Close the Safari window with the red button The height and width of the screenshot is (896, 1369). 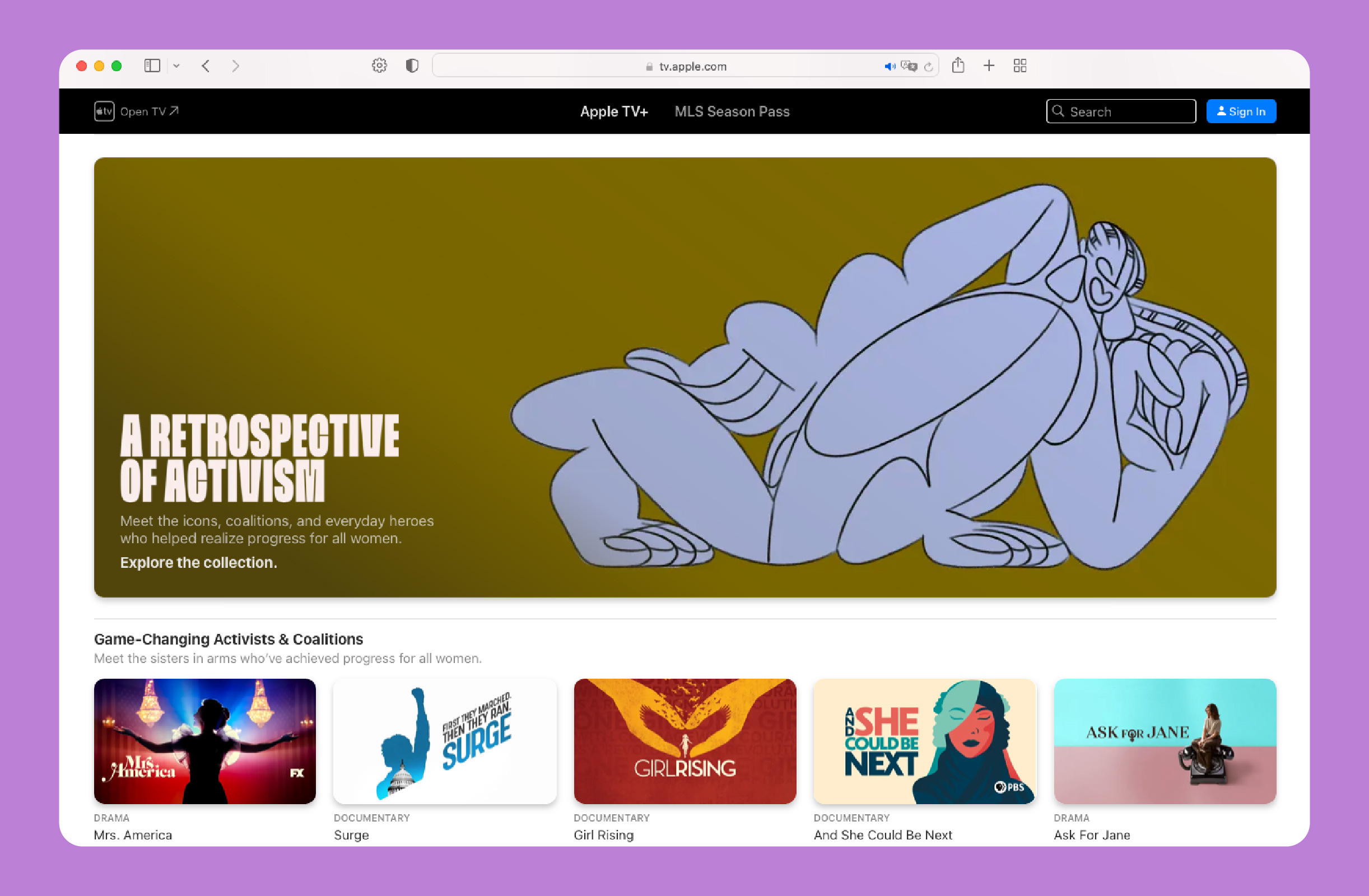tap(82, 66)
